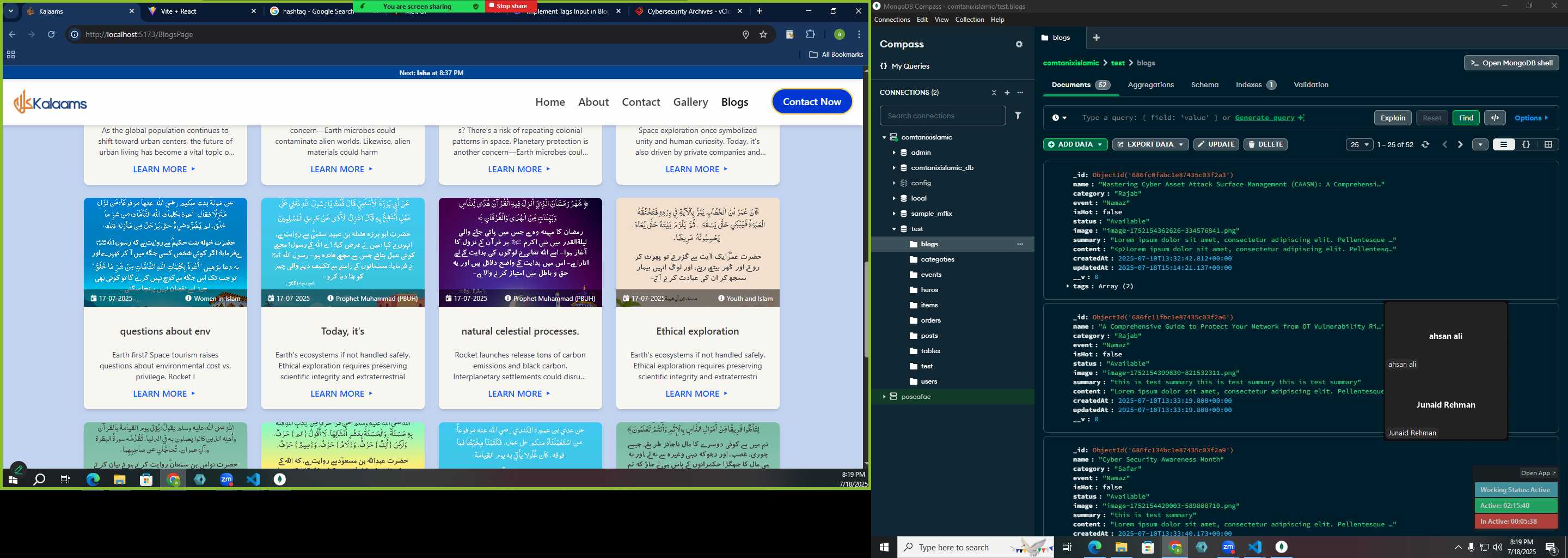This screenshot has width=1568, height=558.
Task: Reload the Chrome BlogsPage
Action: click(51, 35)
